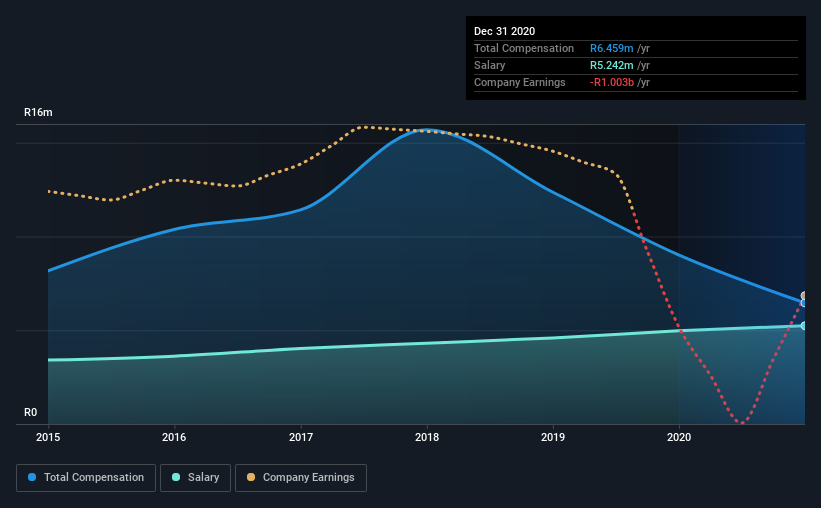
Task: Click the blue Total Compensation legend dot
Action: click(x=32, y=477)
